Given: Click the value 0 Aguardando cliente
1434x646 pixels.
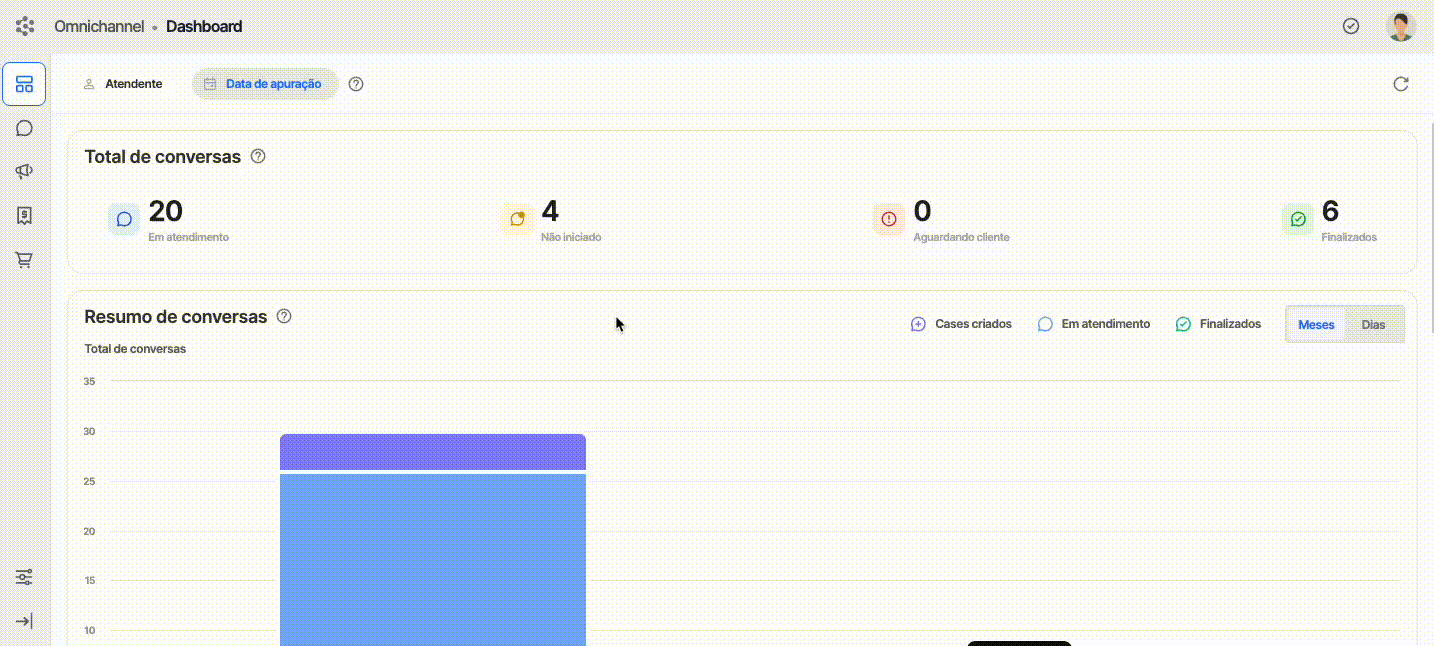Looking at the screenshot, I should 922,211.
